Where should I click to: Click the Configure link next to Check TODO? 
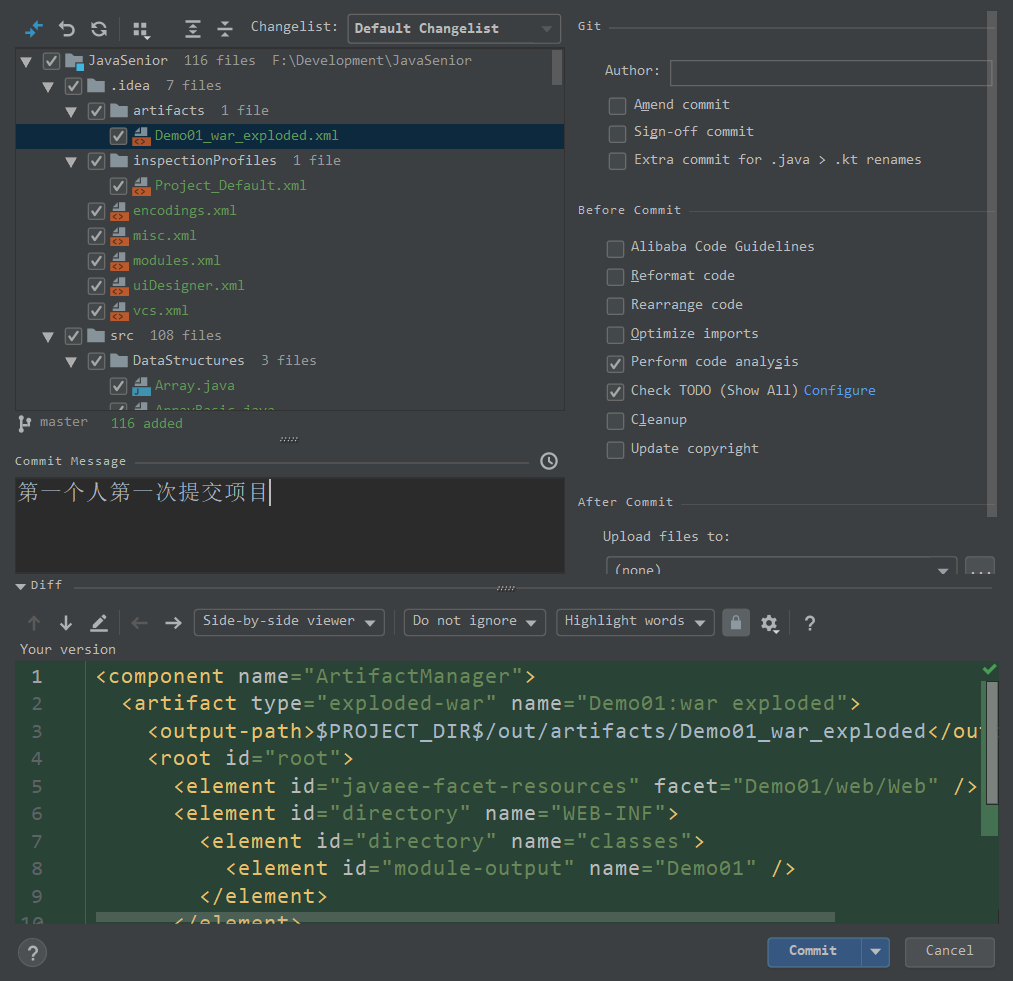click(839, 391)
